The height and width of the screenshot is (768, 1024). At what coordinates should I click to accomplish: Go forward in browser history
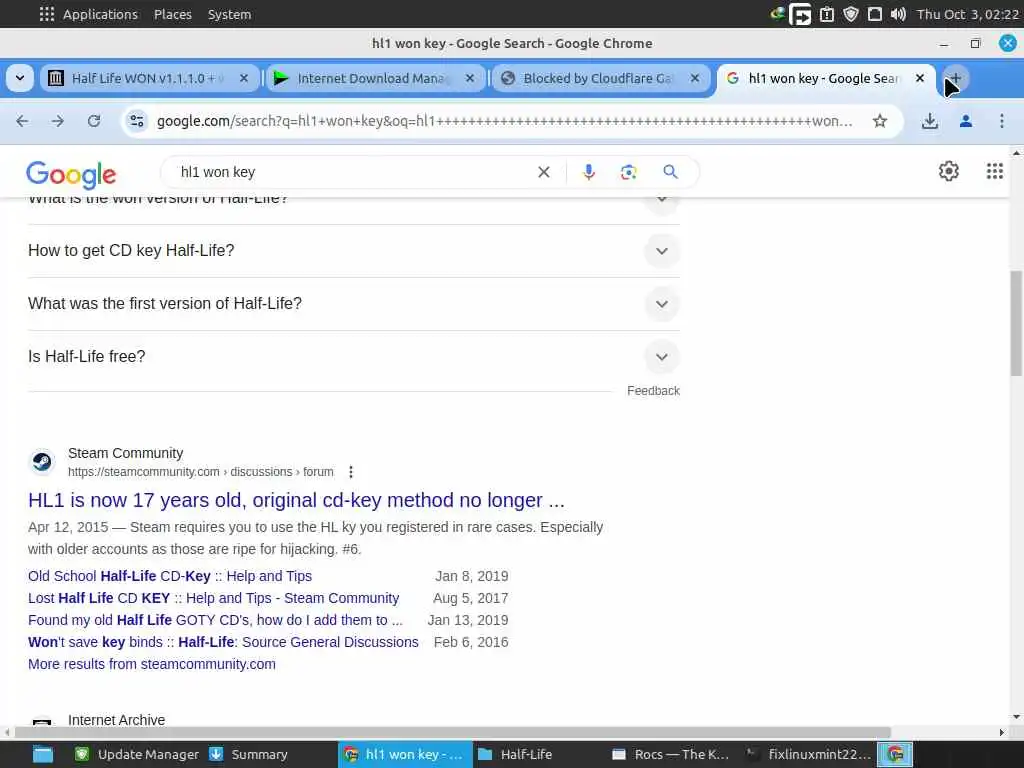tap(58, 121)
